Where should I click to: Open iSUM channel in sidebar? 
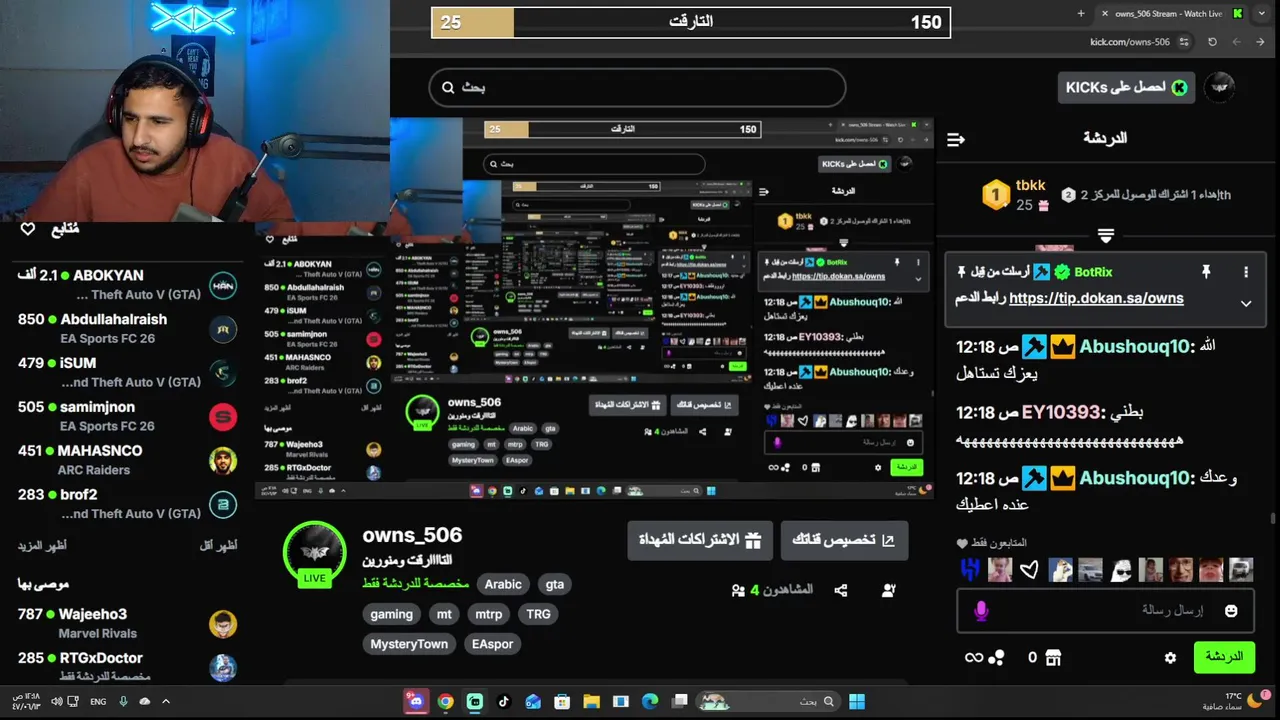pyautogui.click(x=127, y=372)
